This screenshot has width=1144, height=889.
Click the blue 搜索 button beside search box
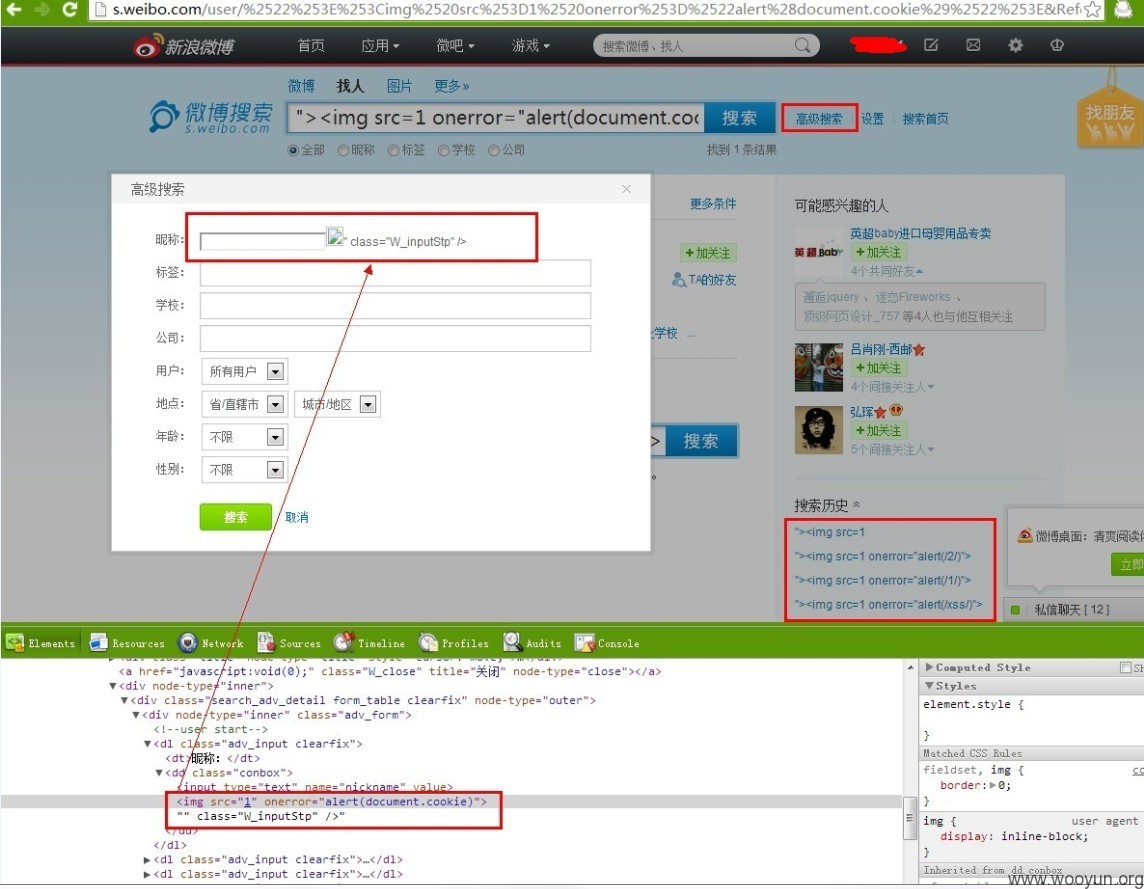(x=739, y=118)
